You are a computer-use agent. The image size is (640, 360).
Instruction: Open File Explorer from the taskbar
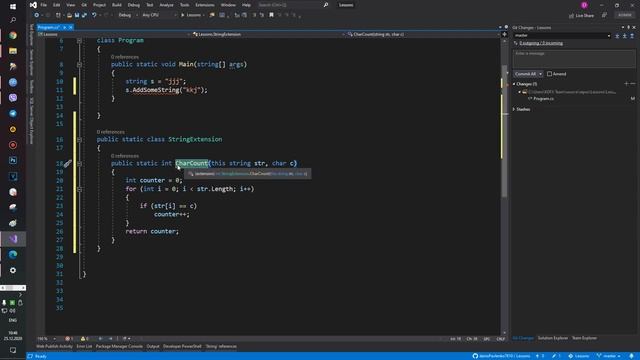[13, 51]
